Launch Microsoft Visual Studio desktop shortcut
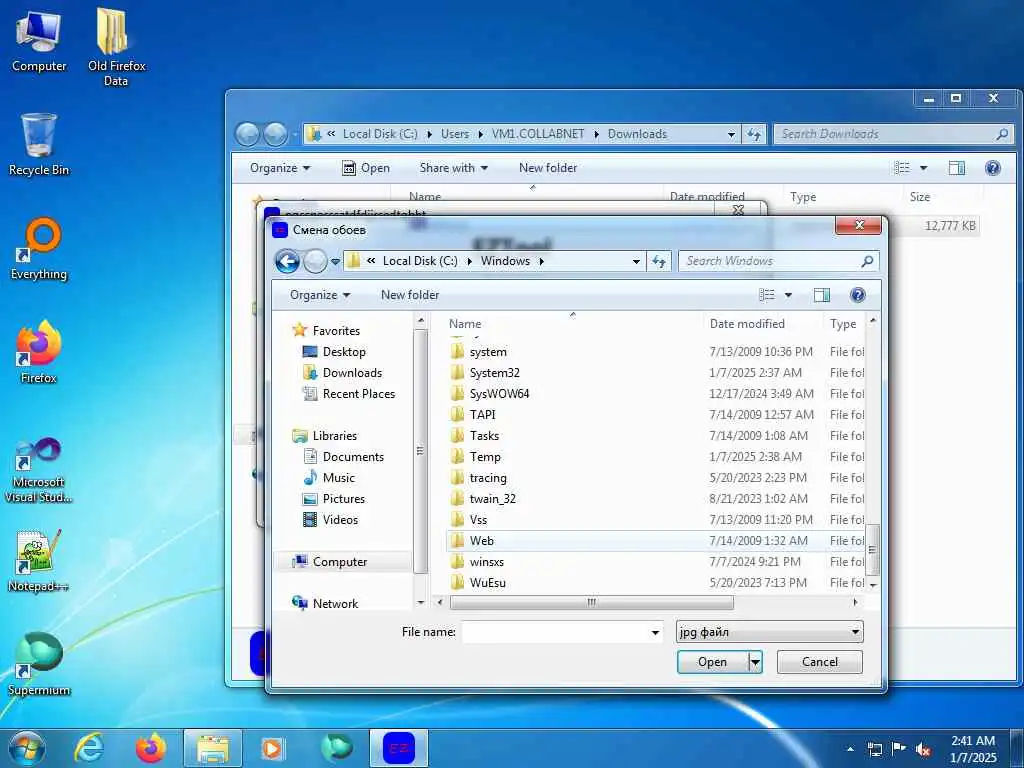1024x768 pixels. (39, 470)
